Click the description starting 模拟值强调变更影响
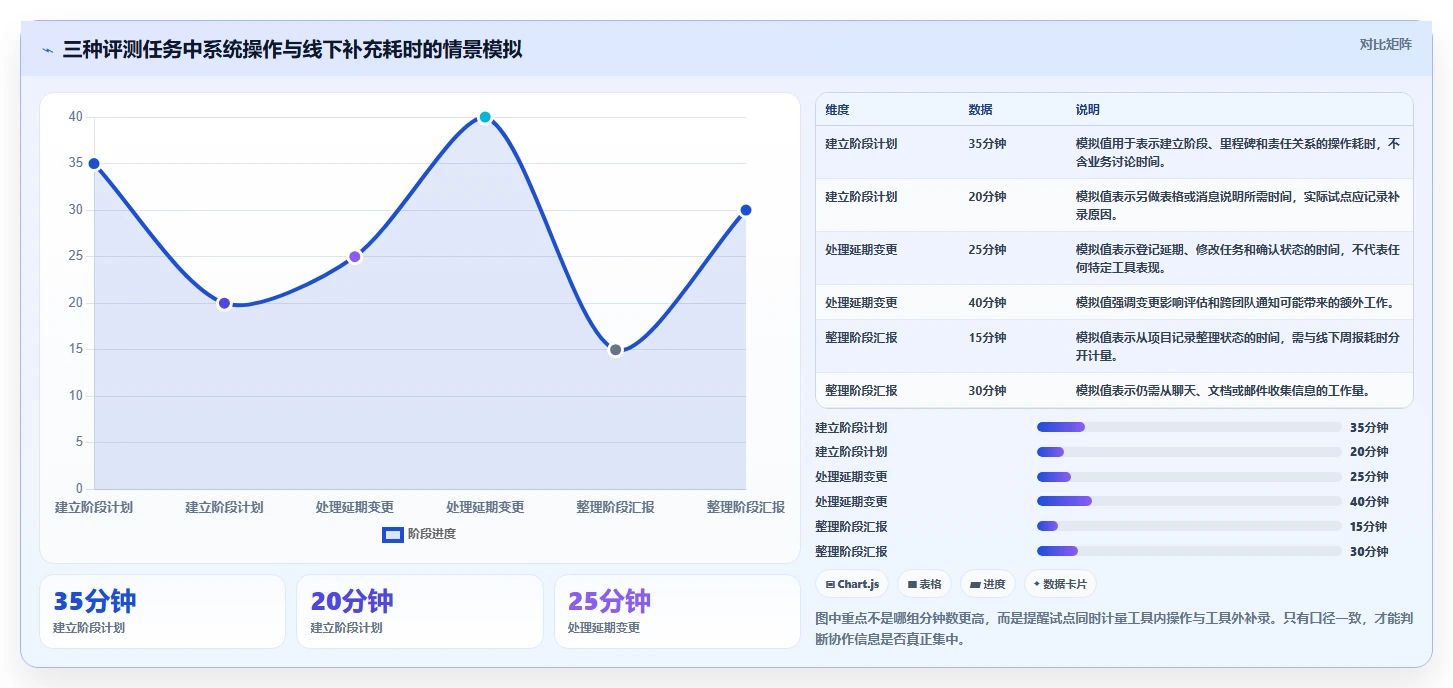 1235,303
